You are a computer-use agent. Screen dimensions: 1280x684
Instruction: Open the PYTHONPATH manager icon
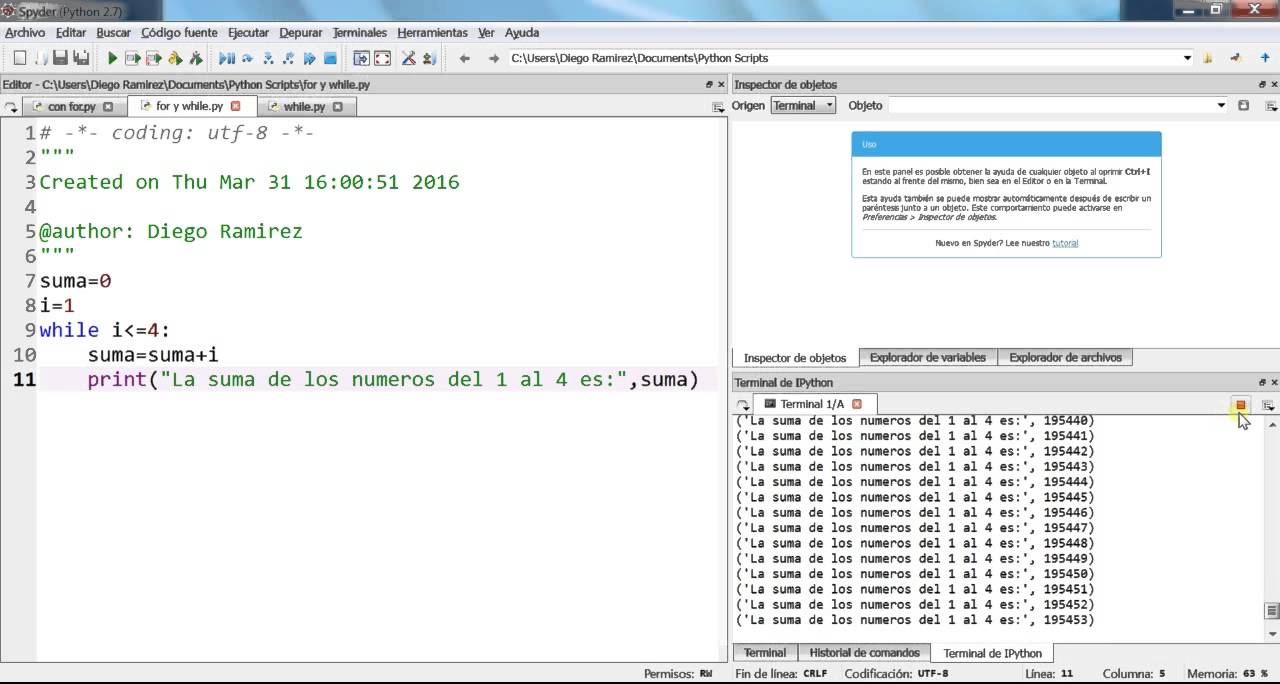[428, 58]
